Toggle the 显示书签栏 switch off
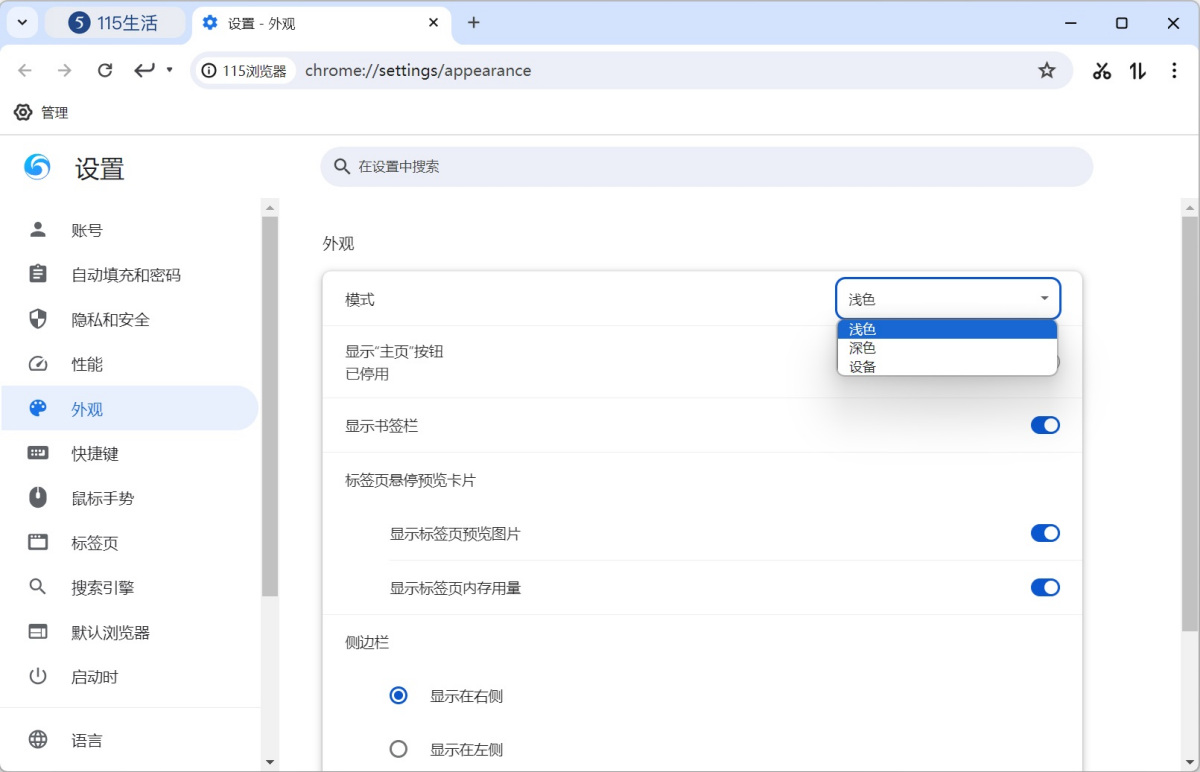The width and height of the screenshot is (1200, 772). click(x=1045, y=426)
